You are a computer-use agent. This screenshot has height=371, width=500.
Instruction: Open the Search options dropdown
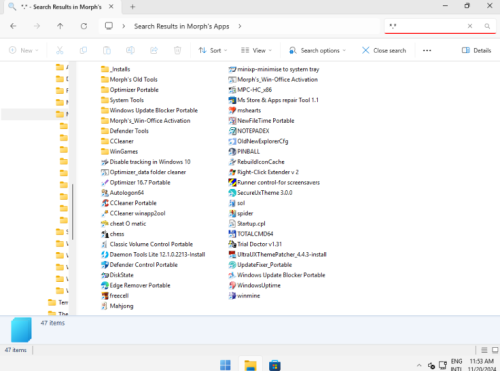(x=317, y=50)
